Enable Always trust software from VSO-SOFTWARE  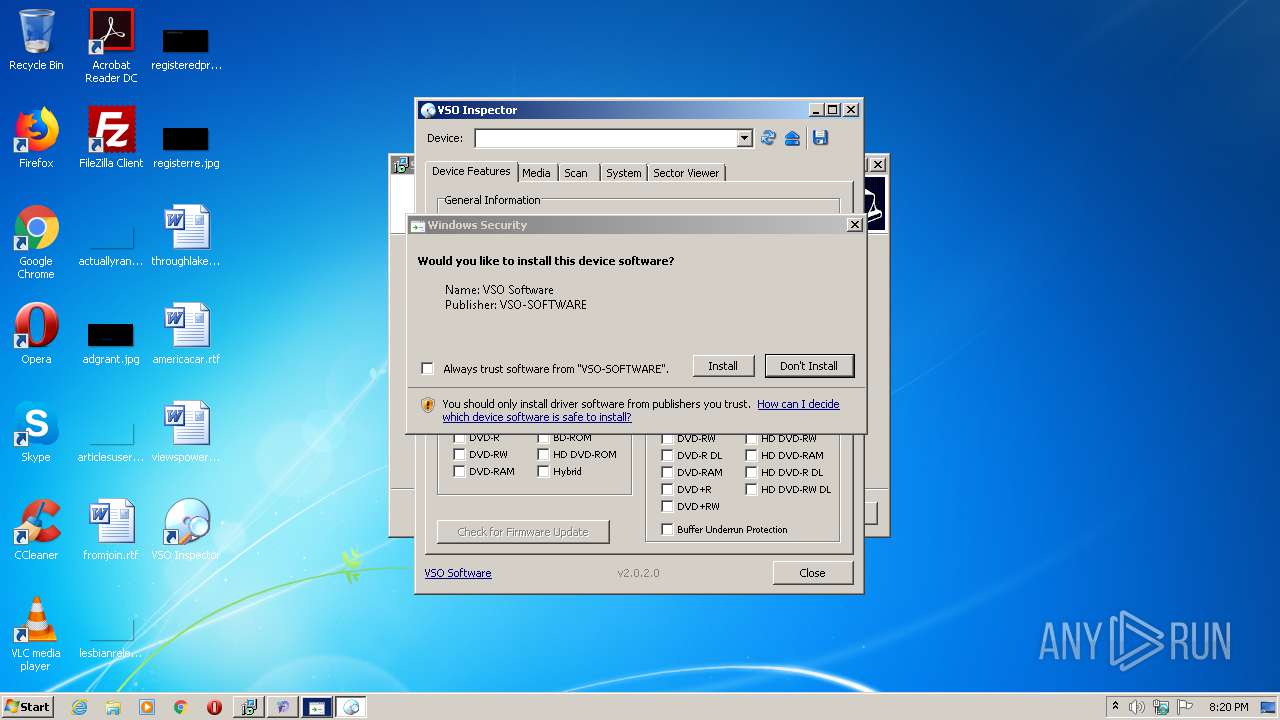click(x=427, y=369)
